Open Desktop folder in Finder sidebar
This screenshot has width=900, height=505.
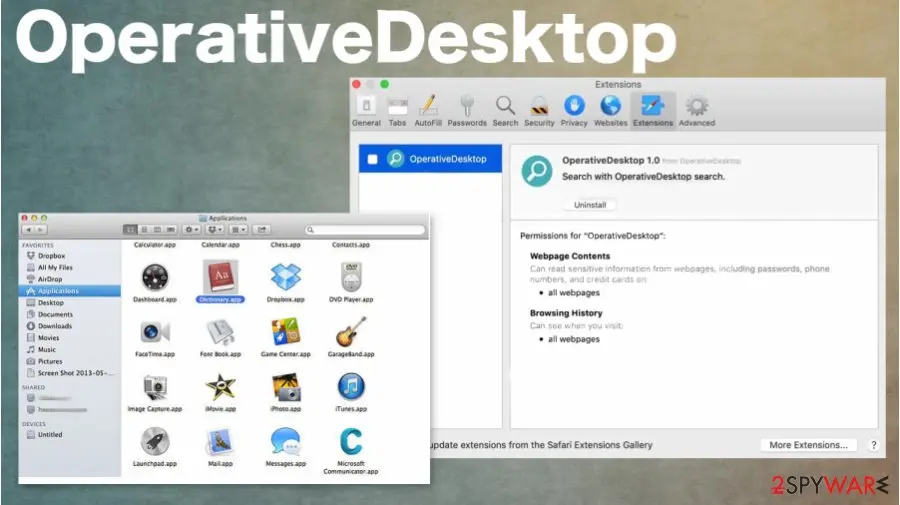(x=51, y=302)
